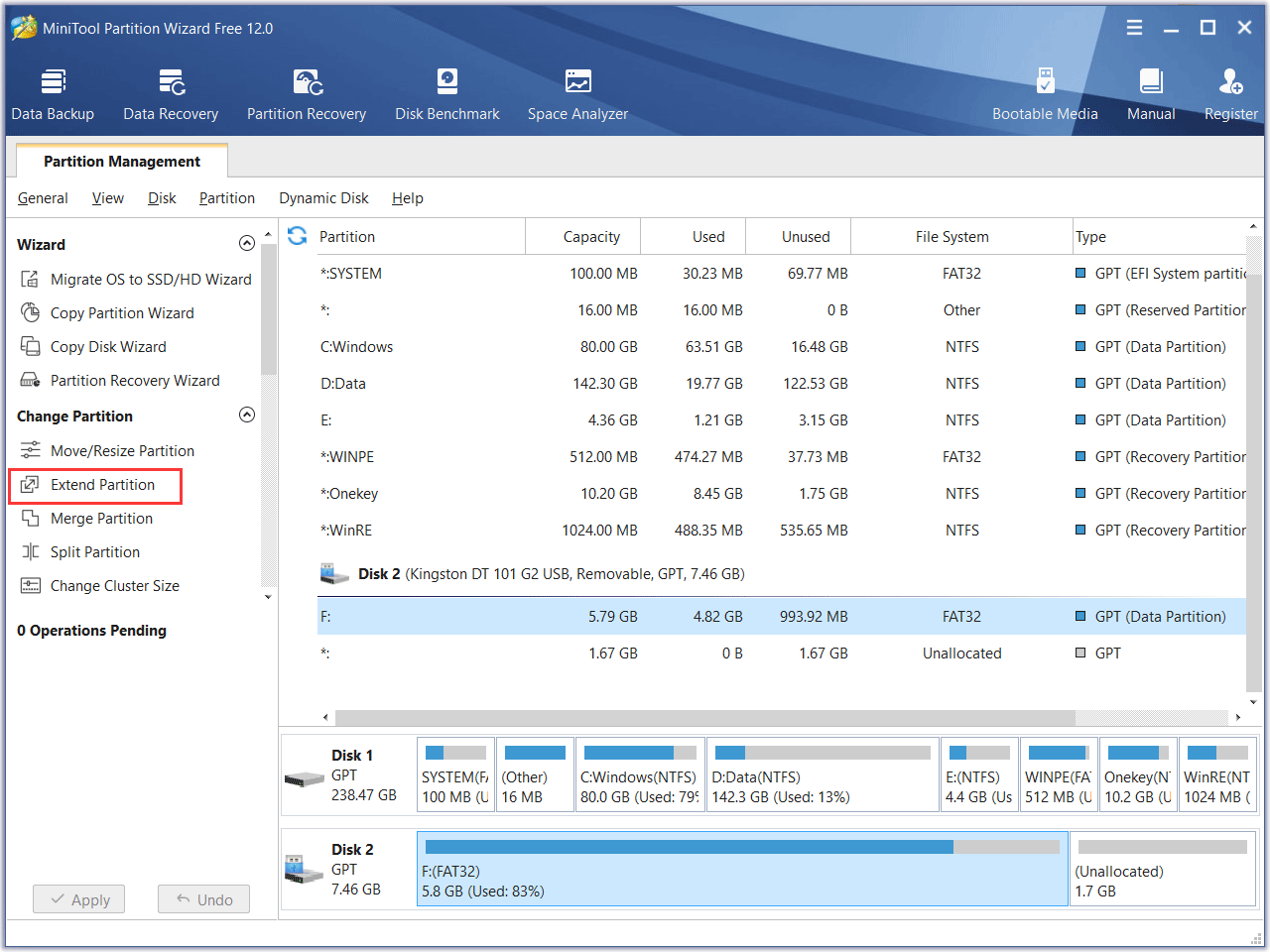Refresh the partition list with reload icon
The image size is (1270, 952).
pos(297,236)
